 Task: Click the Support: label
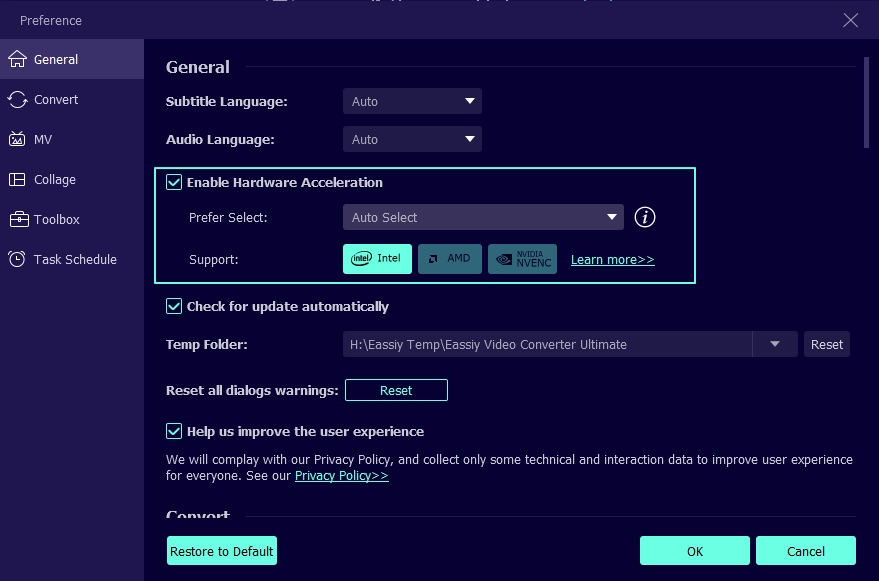214,260
